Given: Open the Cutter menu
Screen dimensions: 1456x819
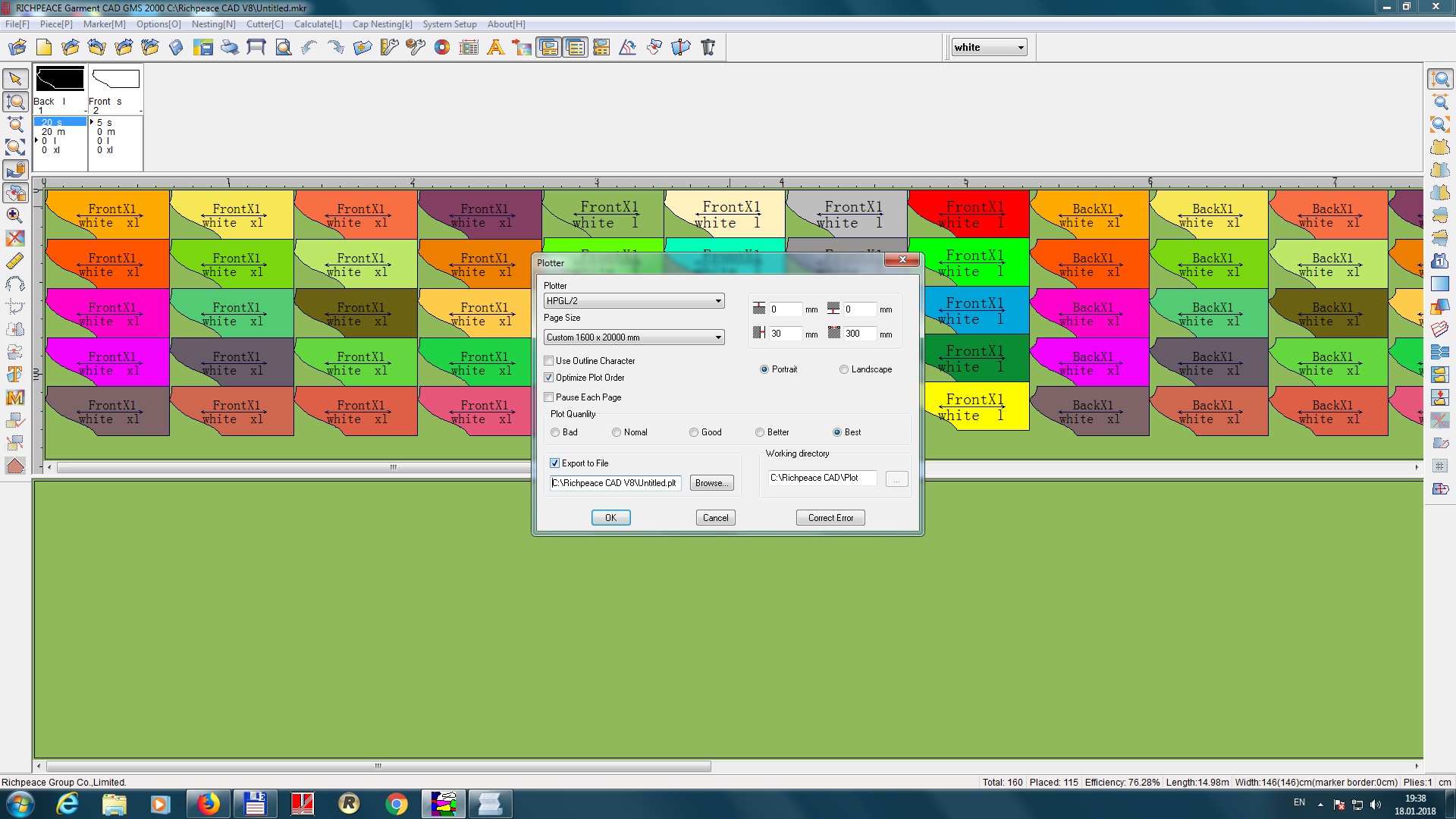Looking at the screenshot, I should coord(265,24).
